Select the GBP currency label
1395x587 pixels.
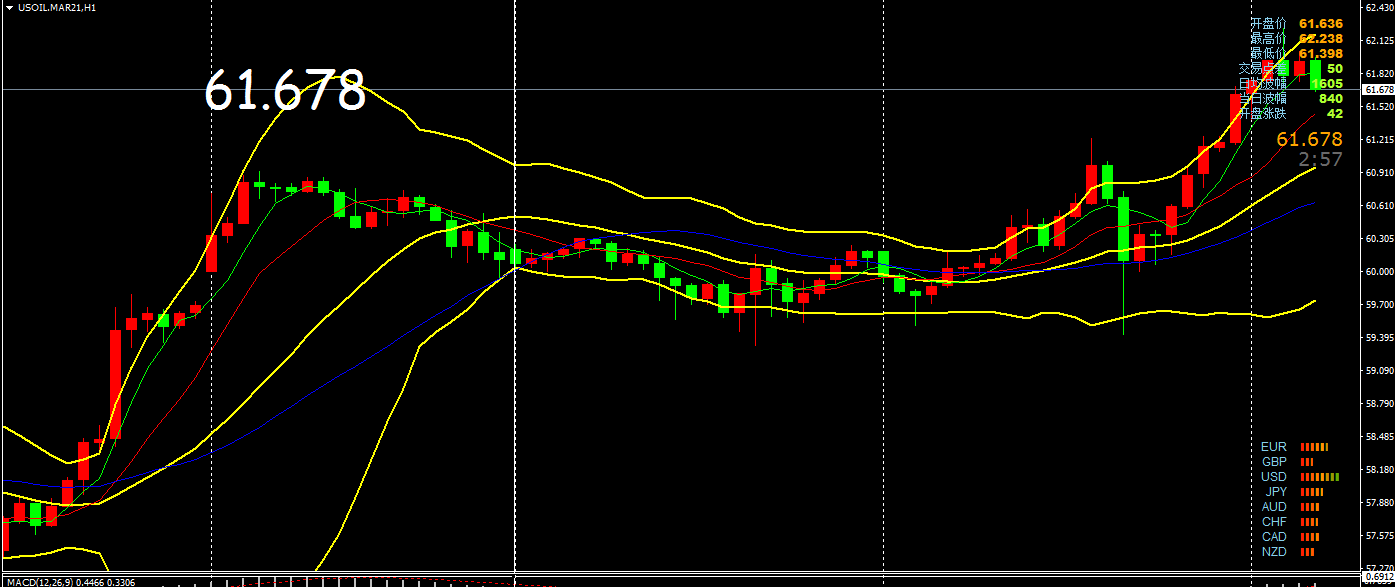(x=1274, y=462)
